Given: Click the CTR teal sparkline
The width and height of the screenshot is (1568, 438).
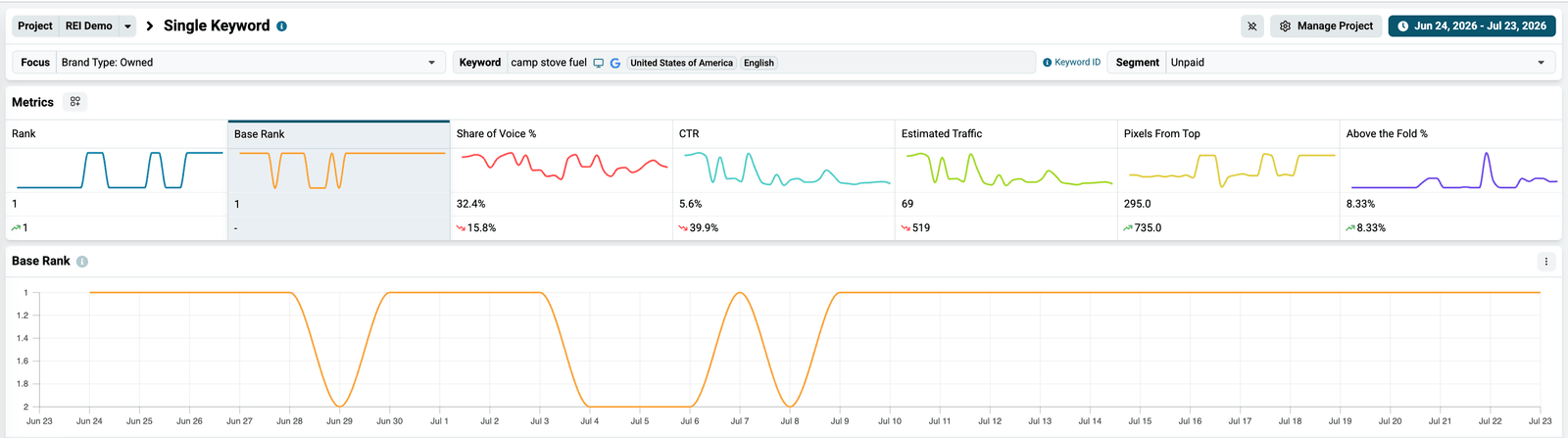Looking at the screenshot, I should (787, 170).
